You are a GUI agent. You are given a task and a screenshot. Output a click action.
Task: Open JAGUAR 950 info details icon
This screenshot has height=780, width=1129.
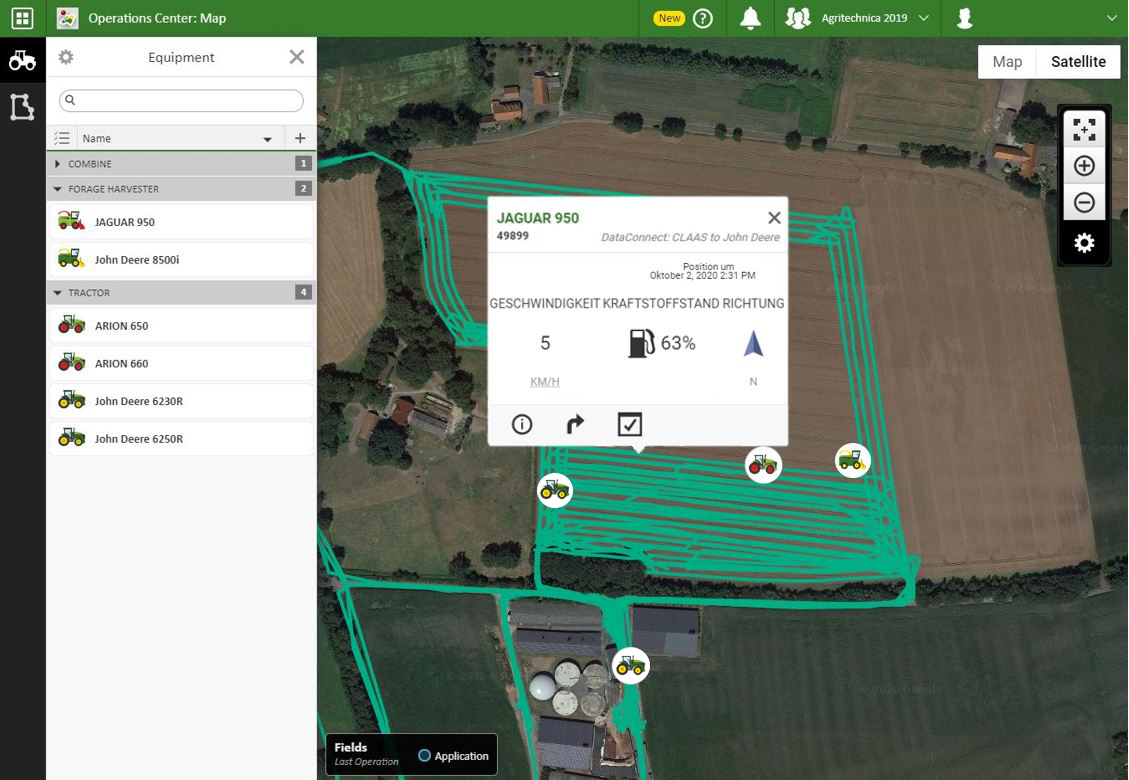click(522, 425)
